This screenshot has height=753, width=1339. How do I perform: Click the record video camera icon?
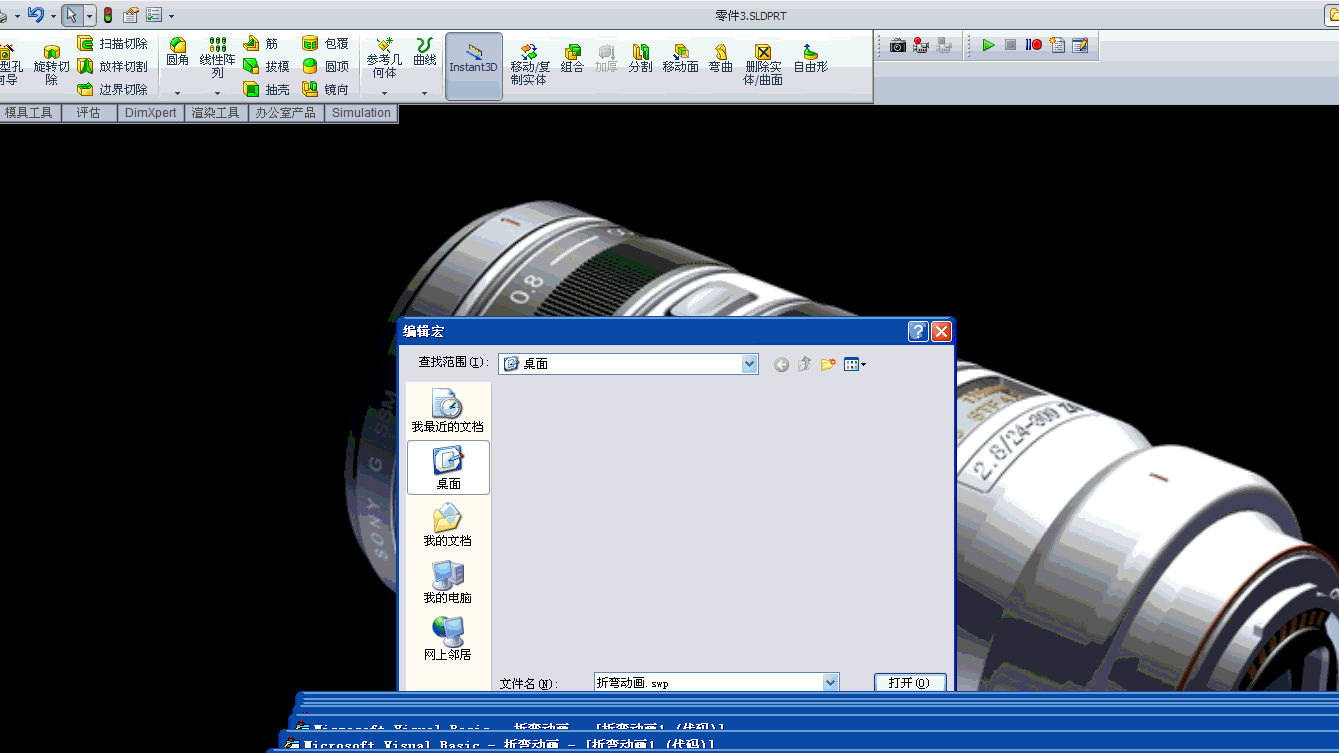pyautogui.click(x=921, y=45)
